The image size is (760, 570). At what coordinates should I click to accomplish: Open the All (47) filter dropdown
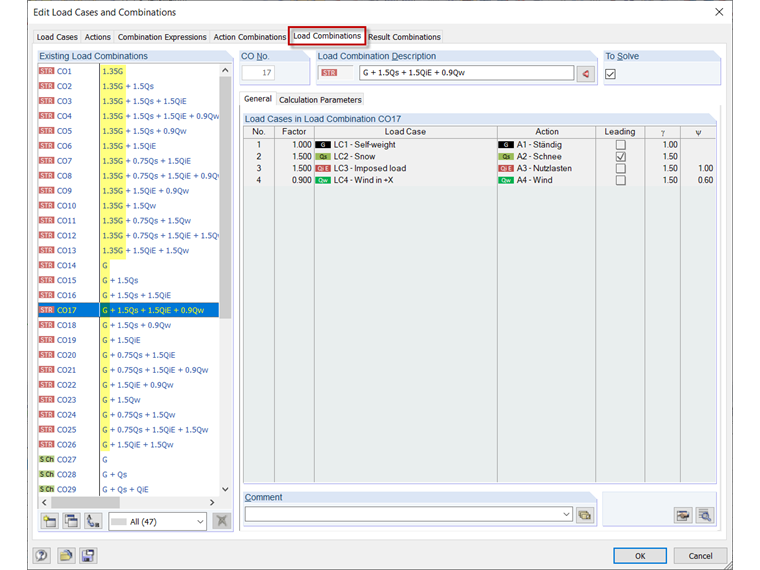(158, 522)
